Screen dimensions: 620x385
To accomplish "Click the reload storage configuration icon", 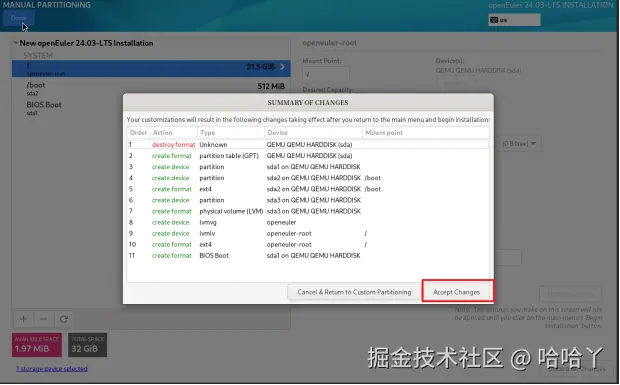I will (64, 319).
